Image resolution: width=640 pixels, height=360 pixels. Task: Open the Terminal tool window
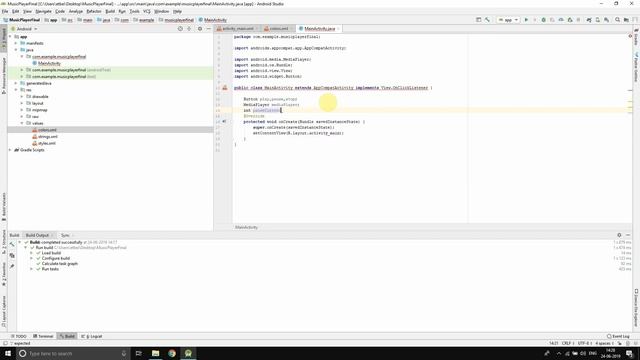click(x=43, y=336)
